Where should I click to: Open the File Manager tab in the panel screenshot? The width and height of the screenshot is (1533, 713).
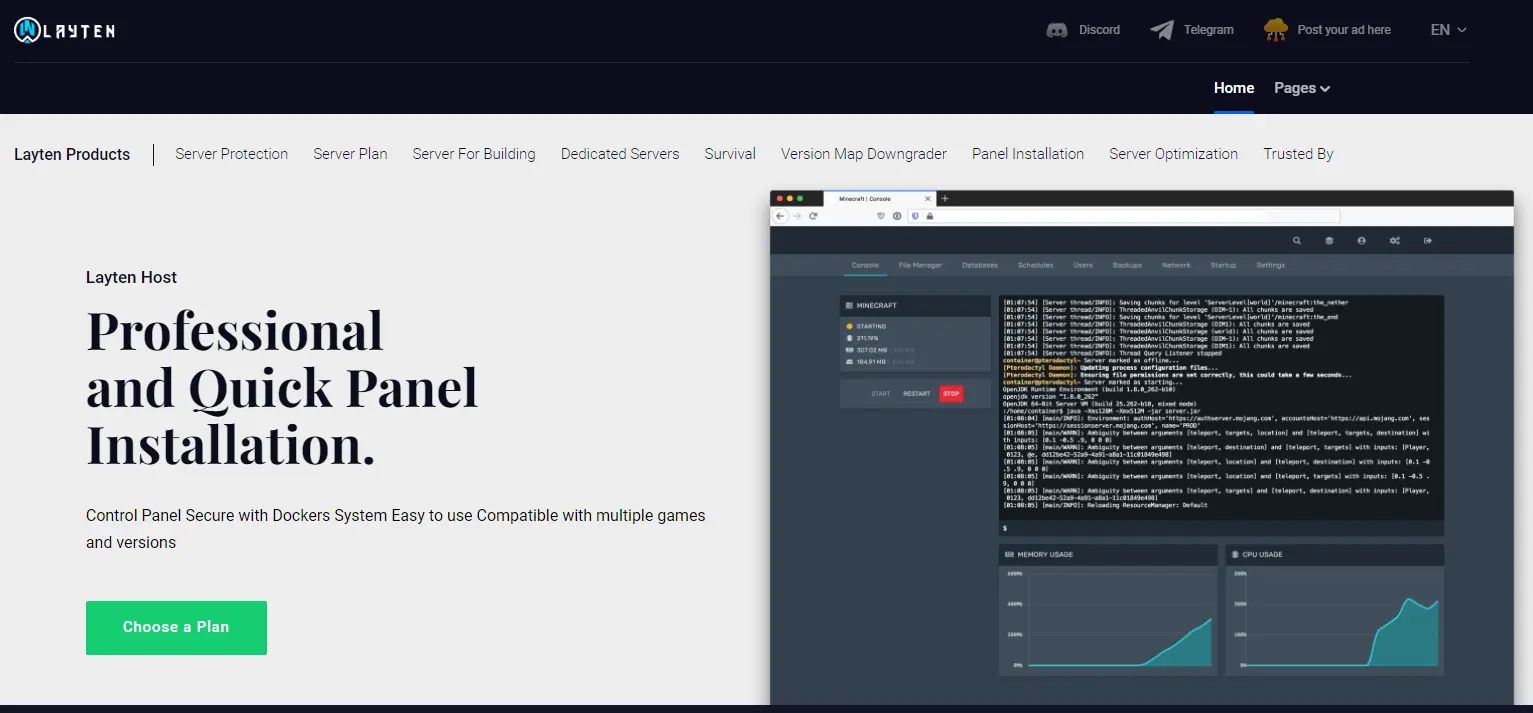921,265
